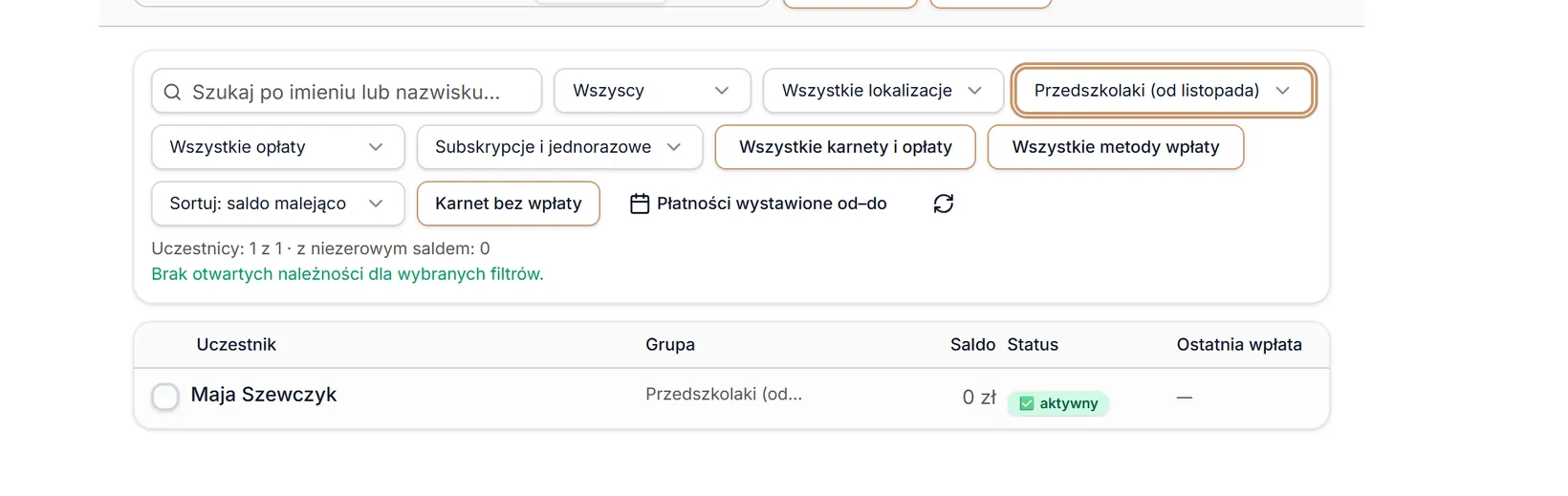Viewport: 1568px width, 496px height.
Task: Click the Wszystkie metody wpłaty button
Action: (1116, 147)
